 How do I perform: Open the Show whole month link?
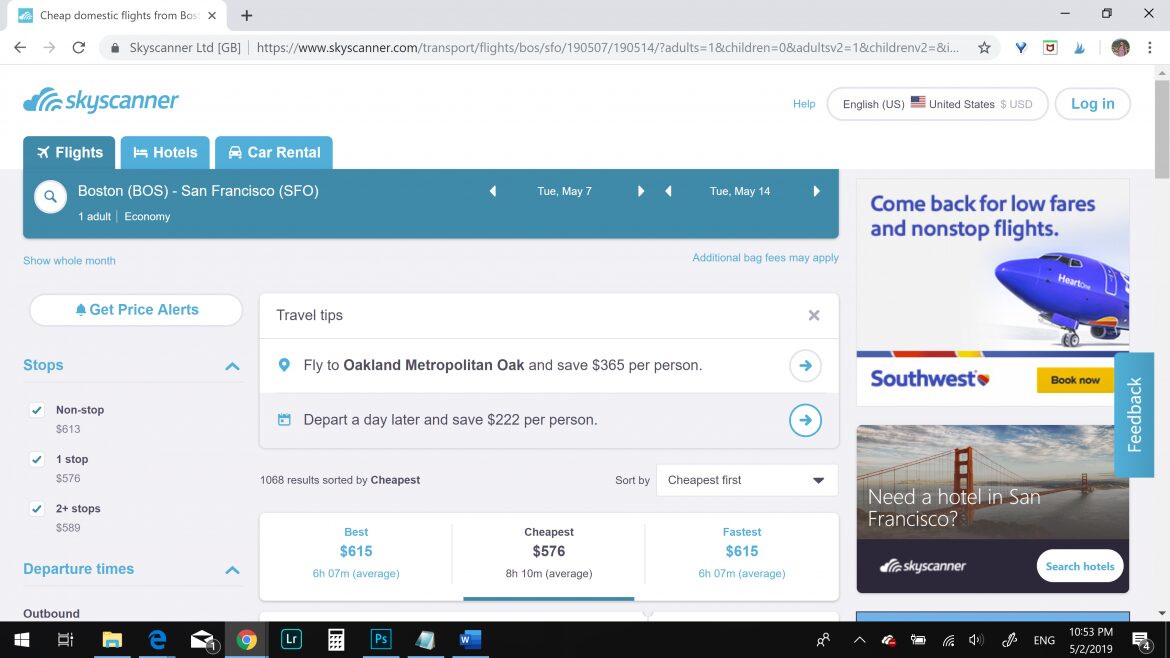tap(69, 261)
